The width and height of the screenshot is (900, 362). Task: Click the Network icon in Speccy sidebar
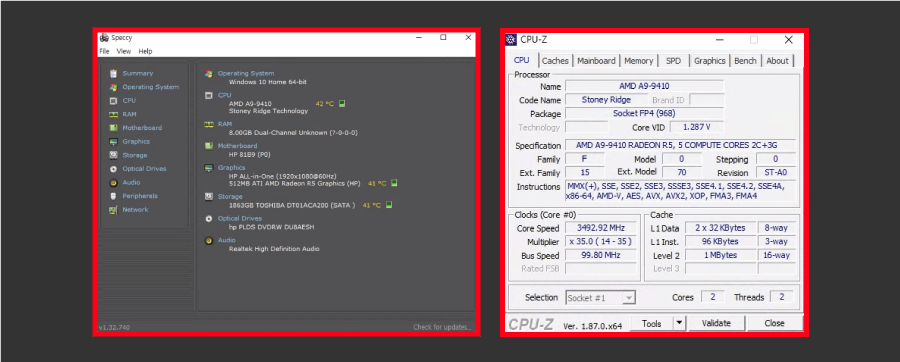[113, 210]
